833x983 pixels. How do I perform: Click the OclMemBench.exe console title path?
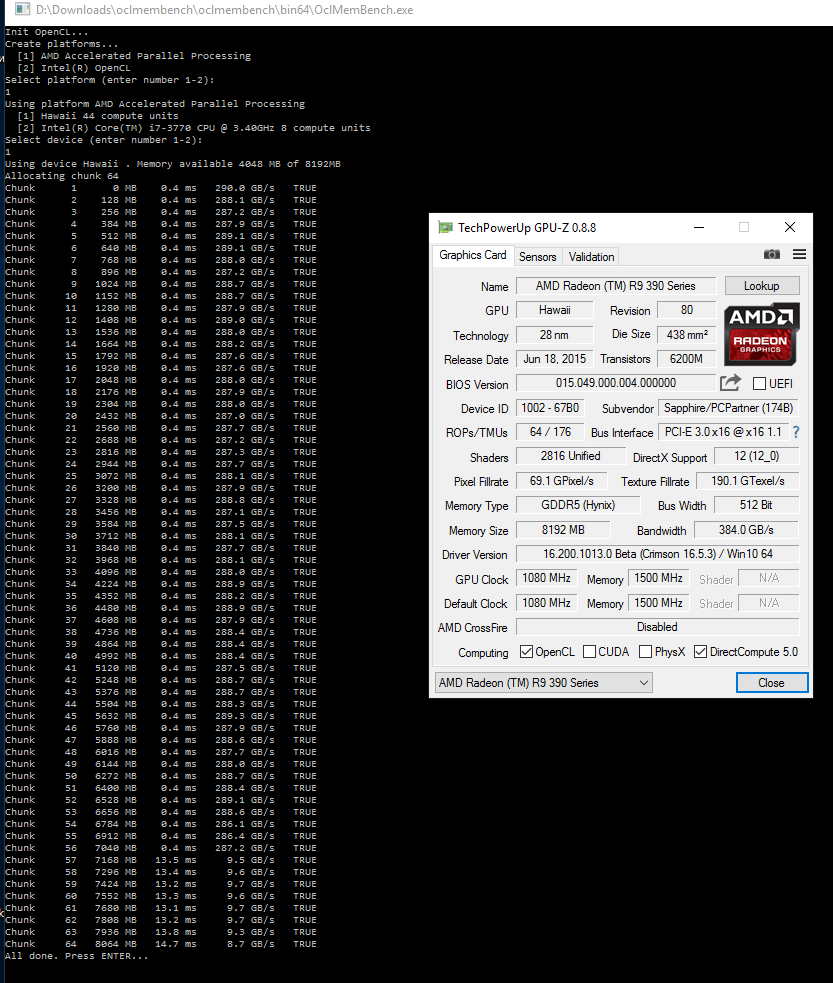coord(224,9)
